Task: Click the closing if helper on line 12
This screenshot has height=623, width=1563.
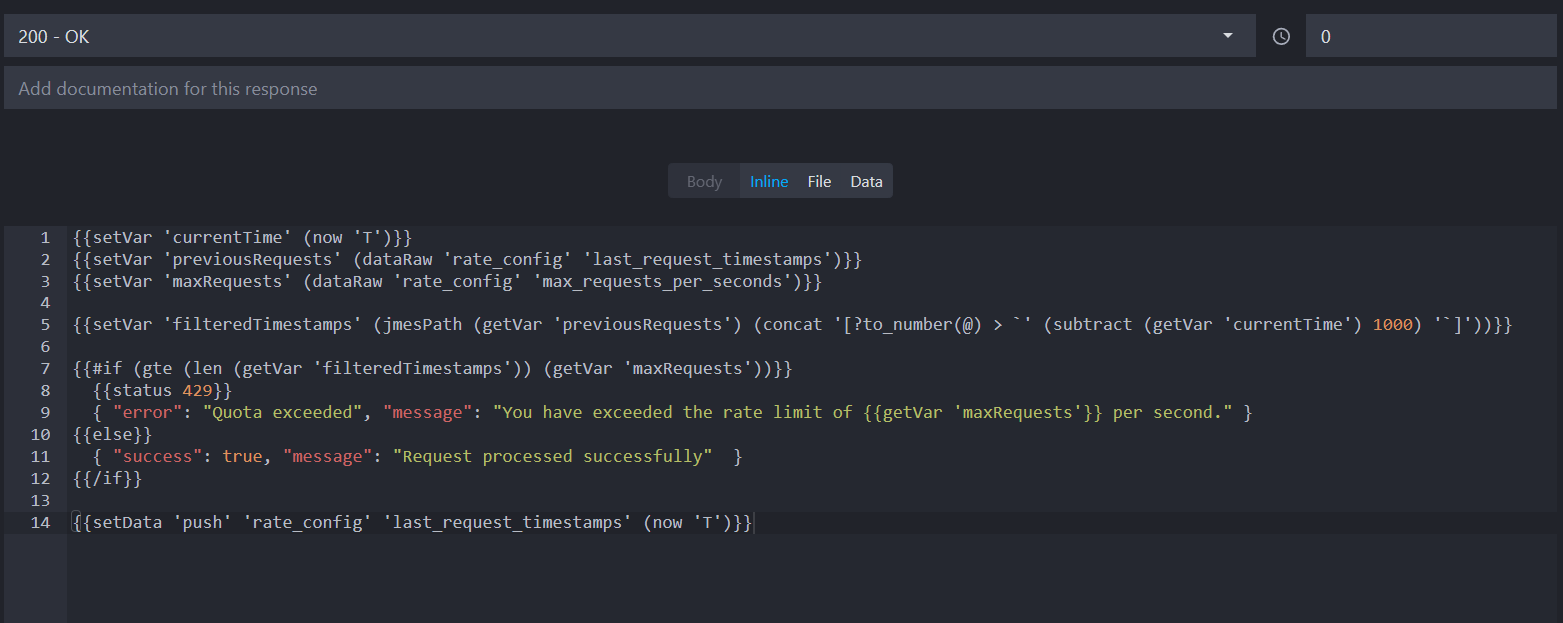Action: pyautogui.click(x=107, y=478)
